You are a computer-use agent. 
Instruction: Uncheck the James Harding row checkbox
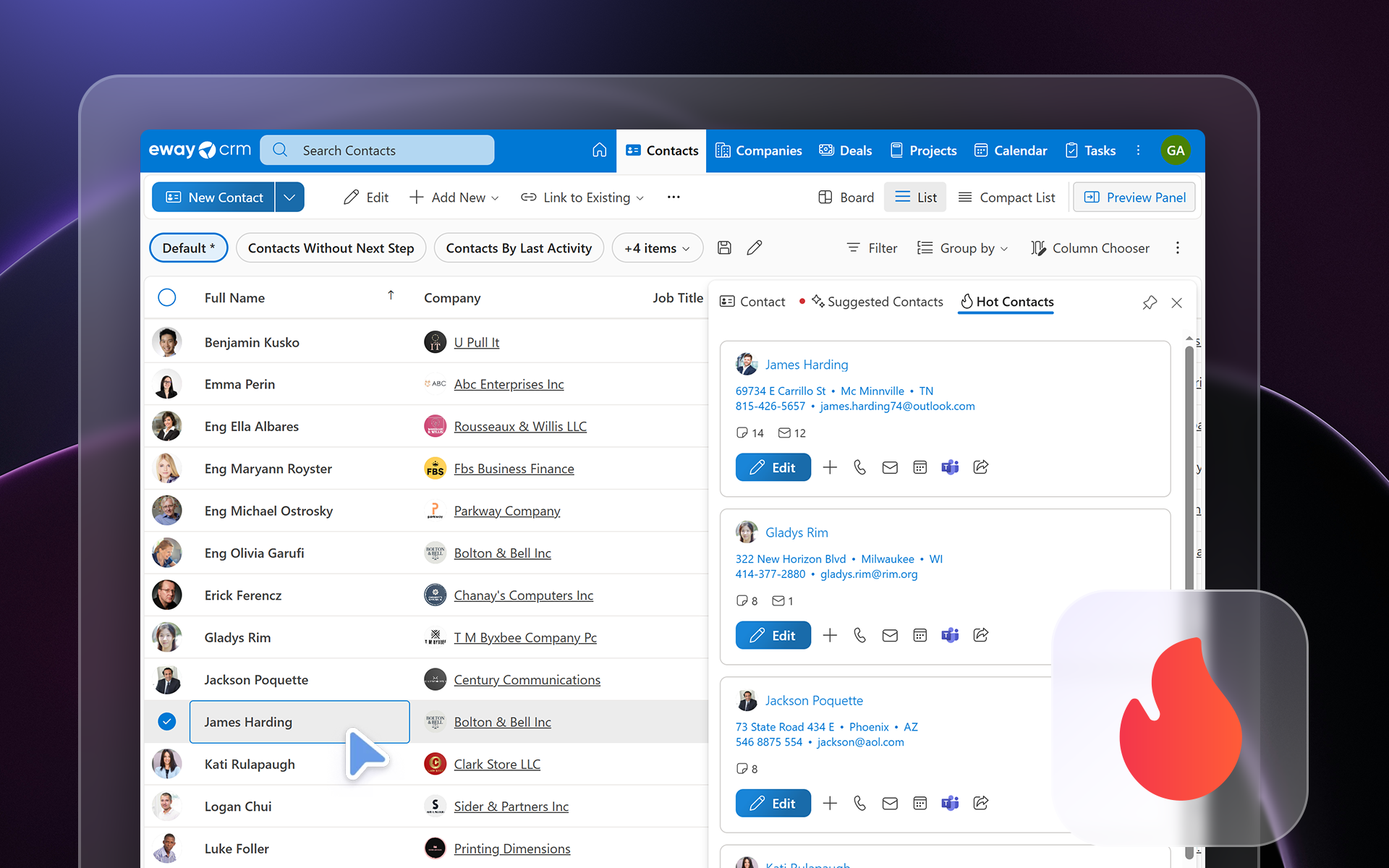[167, 722]
